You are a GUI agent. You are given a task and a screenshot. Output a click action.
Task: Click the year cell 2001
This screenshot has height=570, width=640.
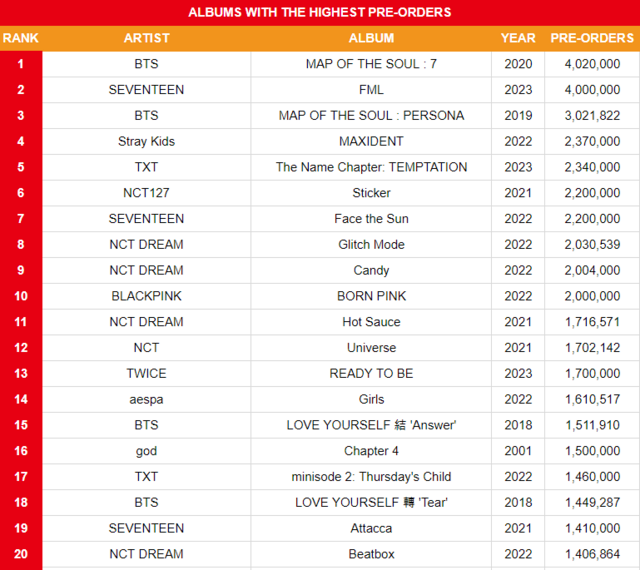coord(518,451)
